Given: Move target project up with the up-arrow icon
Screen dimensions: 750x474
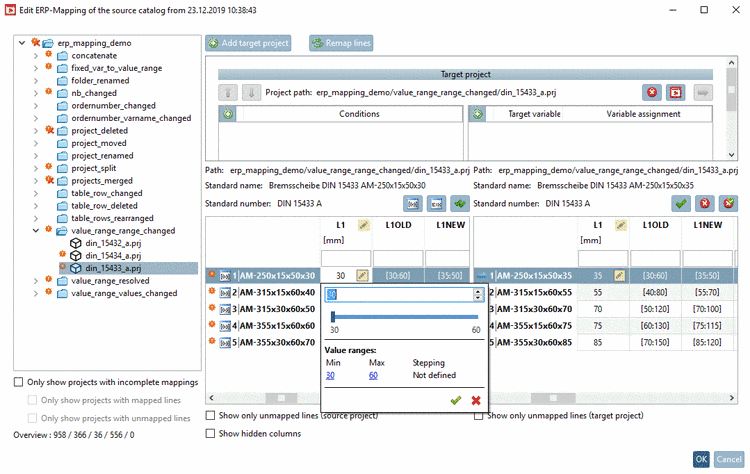Looking at the screenshot, I should click(228, 92).
